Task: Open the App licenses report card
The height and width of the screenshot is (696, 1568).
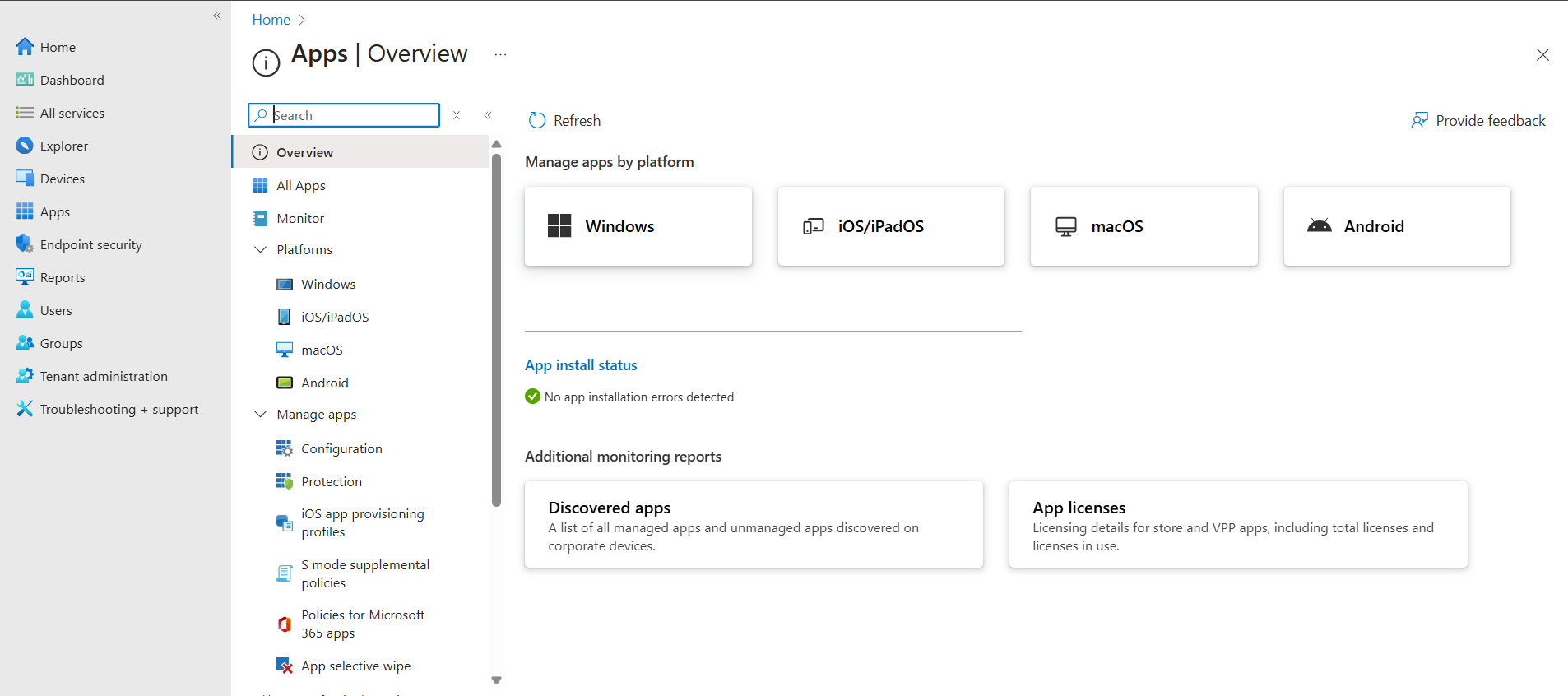Action: (1238, 525)
